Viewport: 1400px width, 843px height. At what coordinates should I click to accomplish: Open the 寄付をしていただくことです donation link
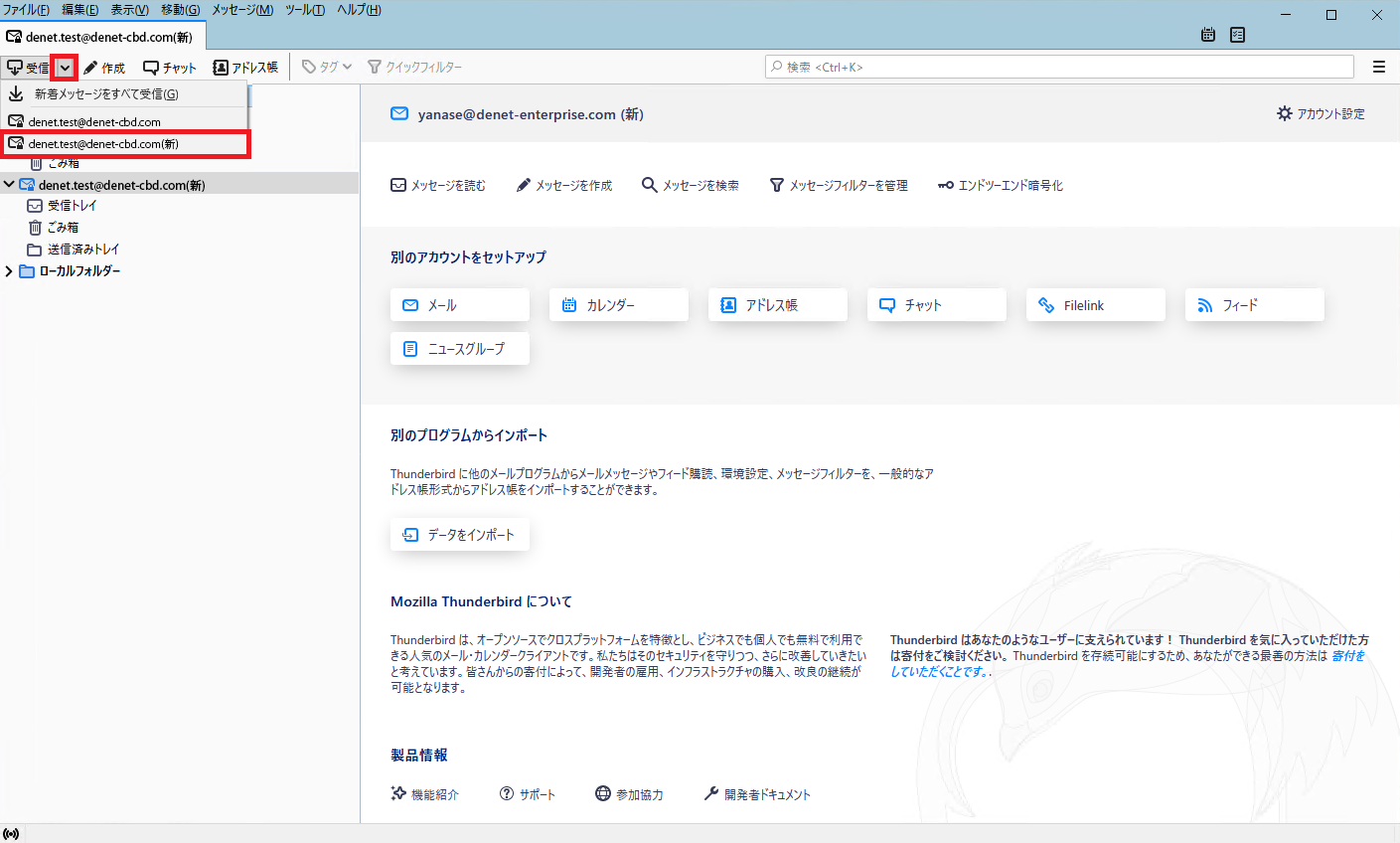click(940, 672)
